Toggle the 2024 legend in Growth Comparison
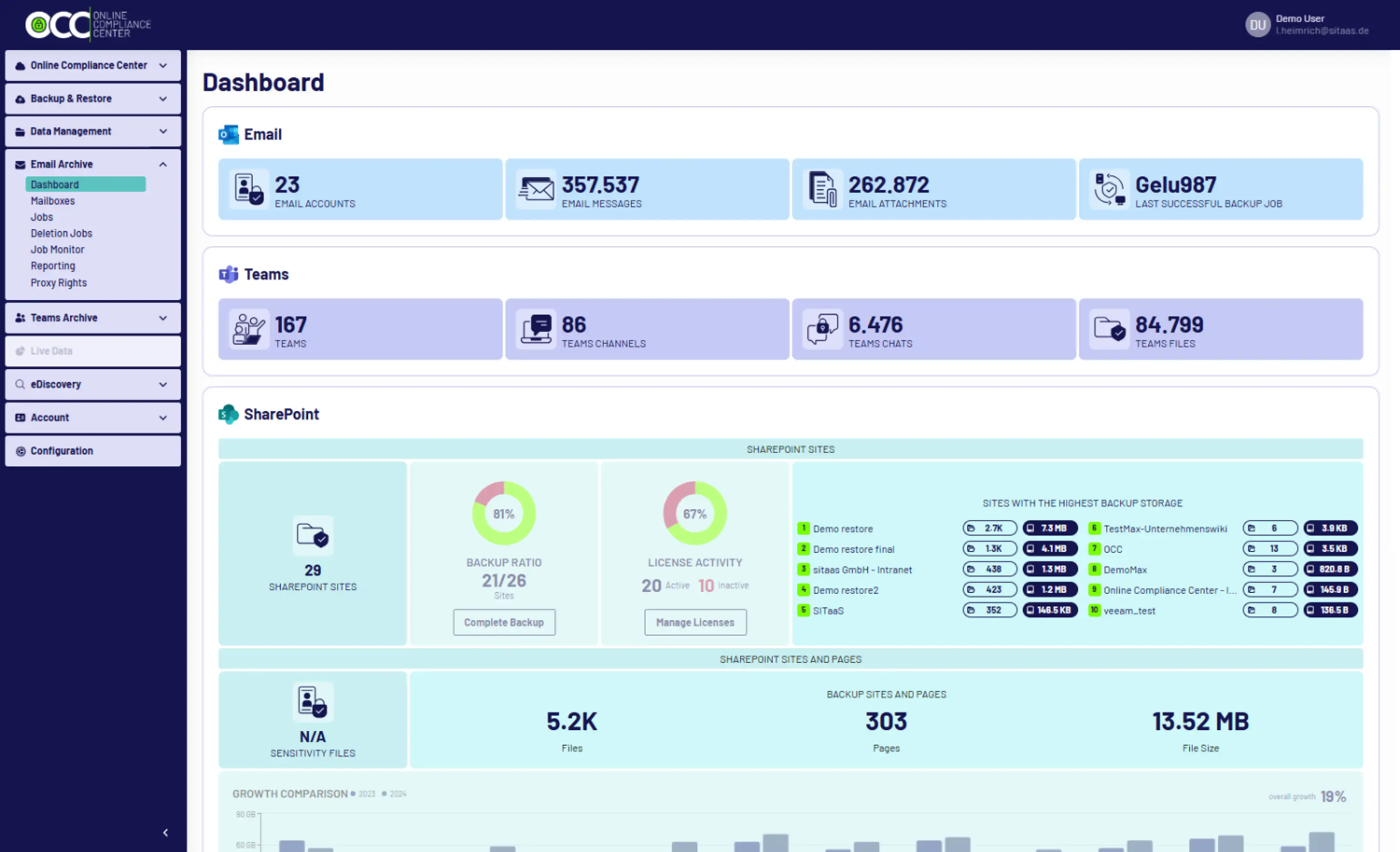Image resolution: width=1400 pixels, height=852 pixels. click(x=395, y=793)
